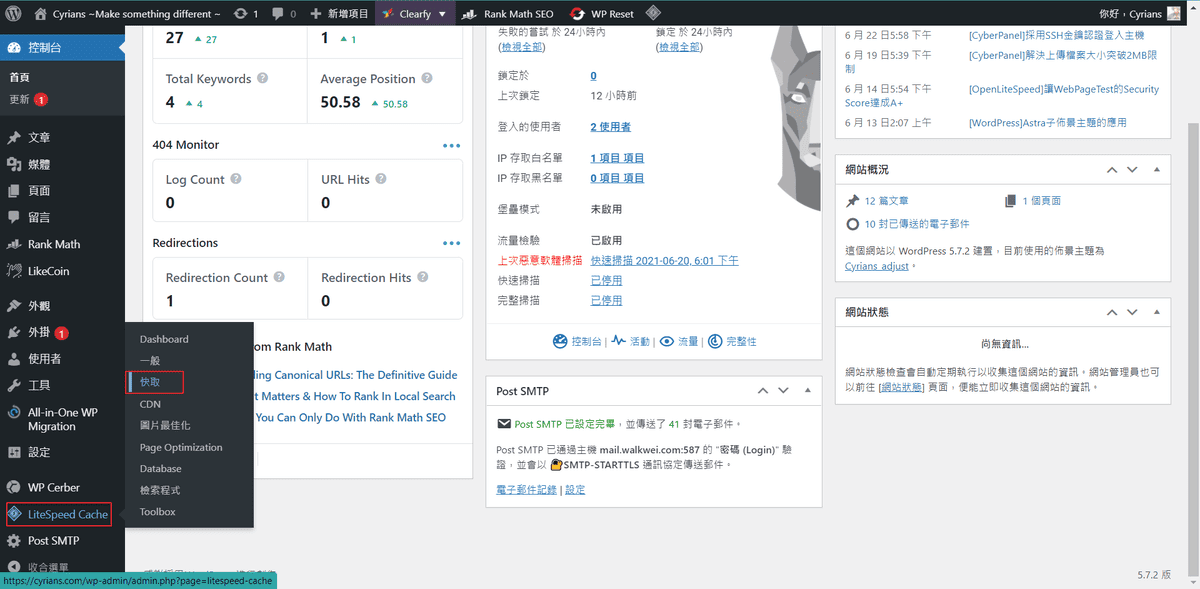This screenshot has height=589, width=1200.
Task: Open the Cerber 活動 link
Action: pyautogui.click(x=632, y=341)
